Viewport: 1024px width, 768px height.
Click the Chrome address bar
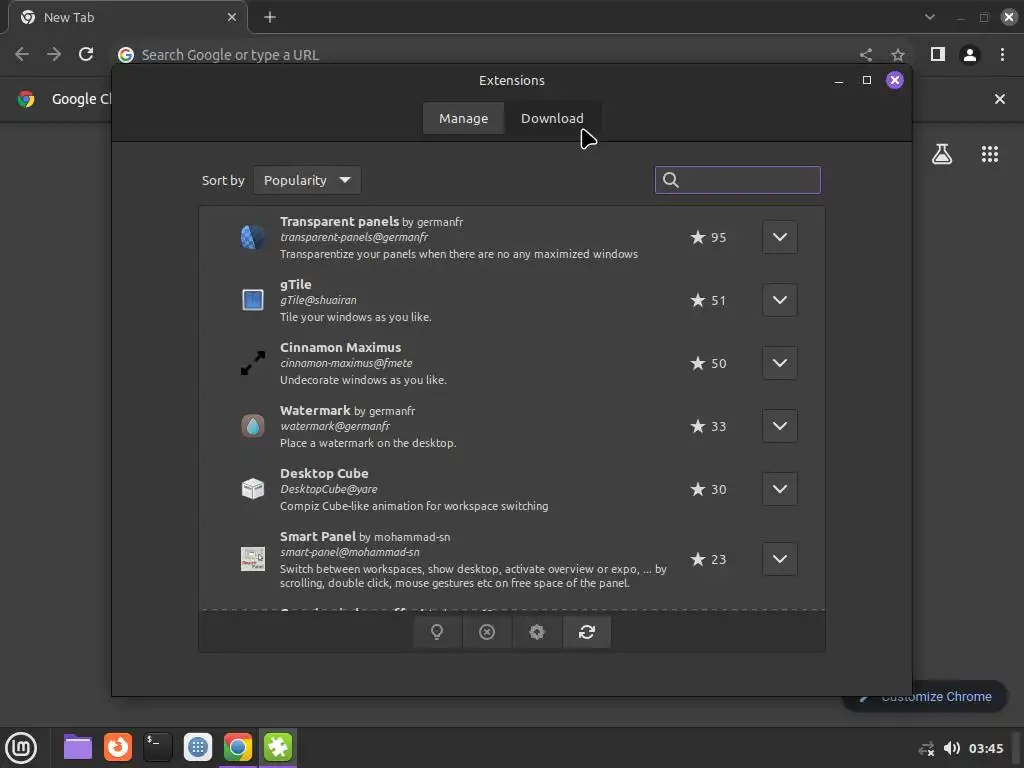[x=483, y=55]
